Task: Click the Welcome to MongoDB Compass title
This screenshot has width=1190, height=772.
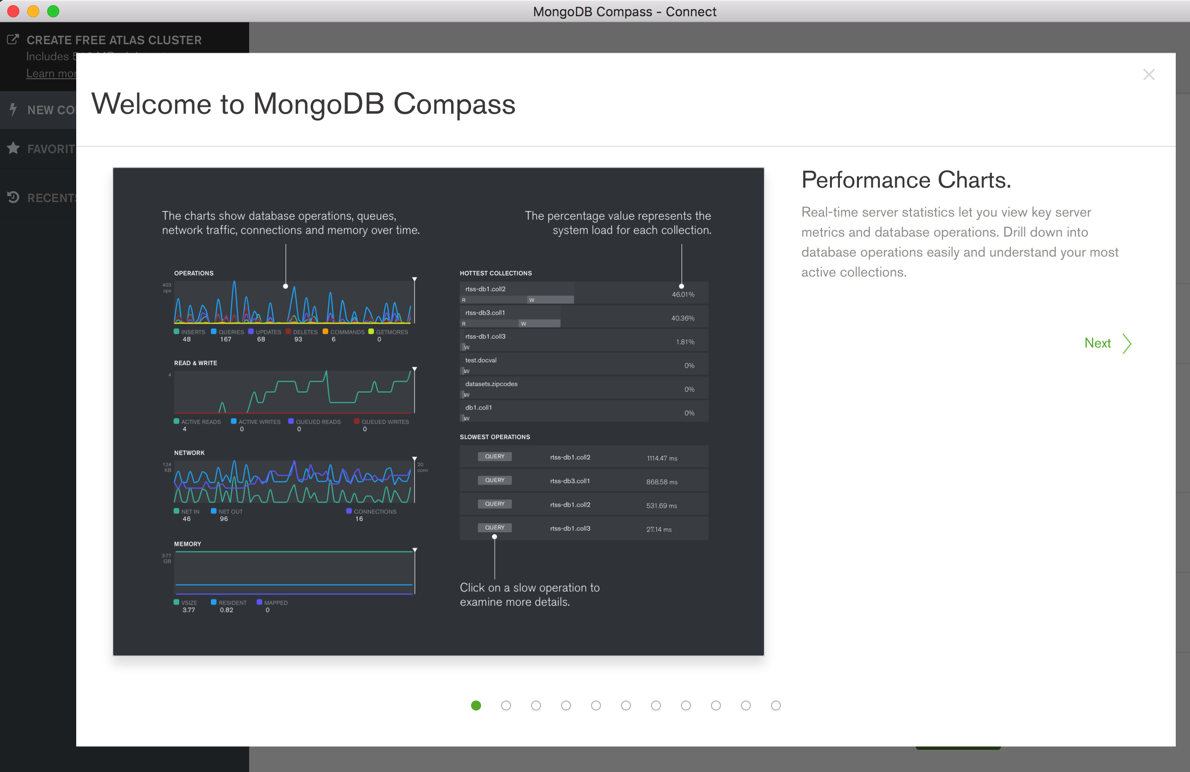Action: pyautogui.click(x=304, y=104)
